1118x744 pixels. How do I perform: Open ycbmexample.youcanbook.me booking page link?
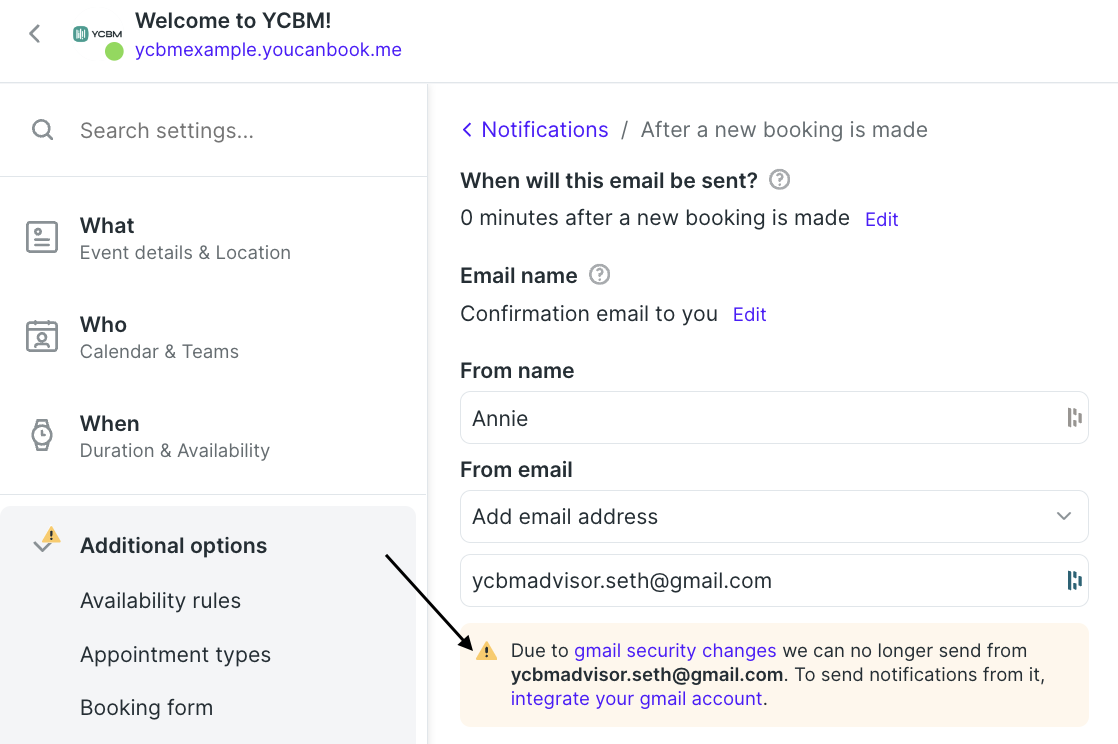click(x=268, y=50)
